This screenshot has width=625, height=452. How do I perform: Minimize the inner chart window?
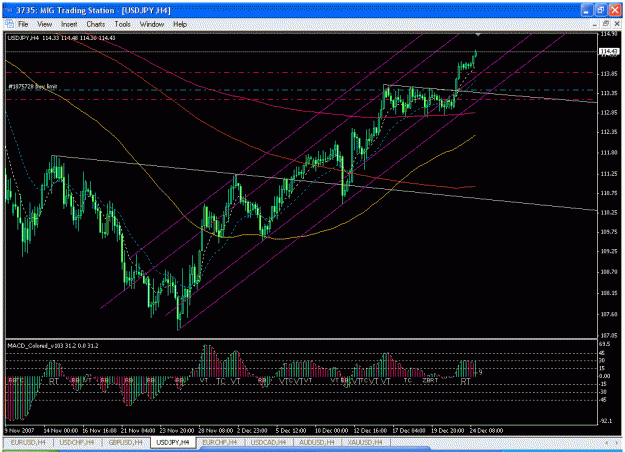click(594, 24)
